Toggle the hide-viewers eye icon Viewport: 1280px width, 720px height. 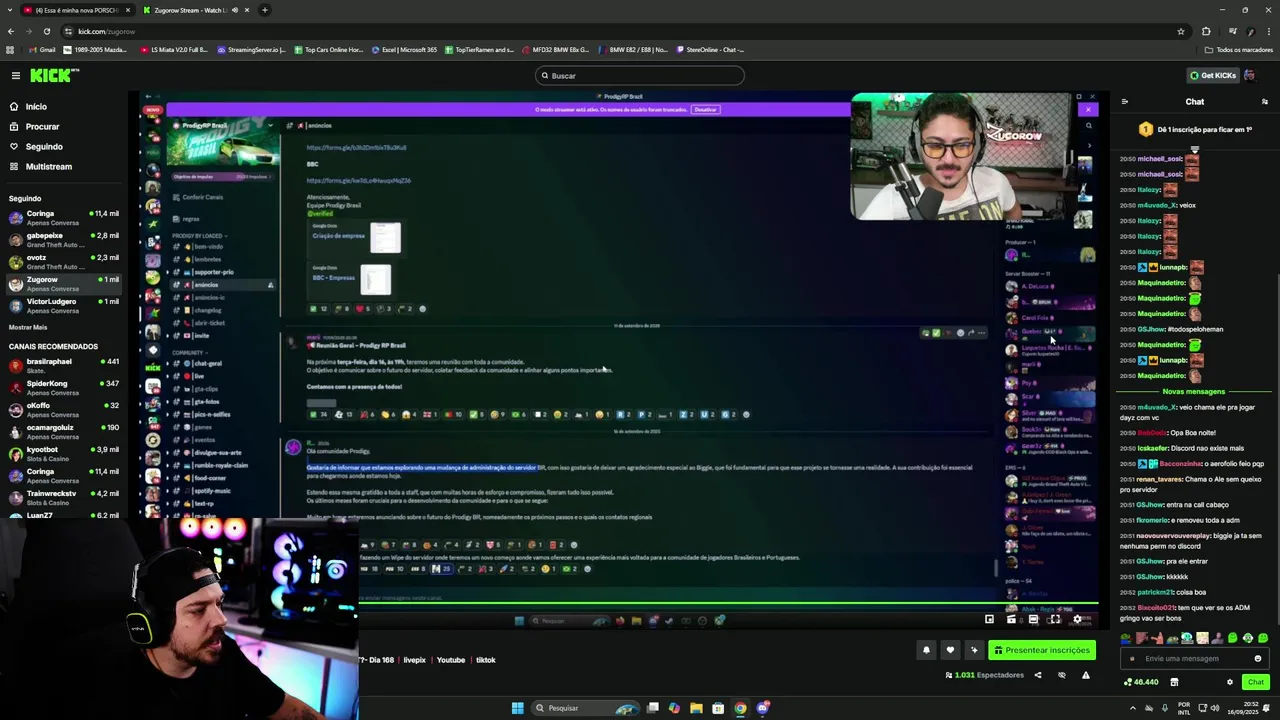[1062, 675]
